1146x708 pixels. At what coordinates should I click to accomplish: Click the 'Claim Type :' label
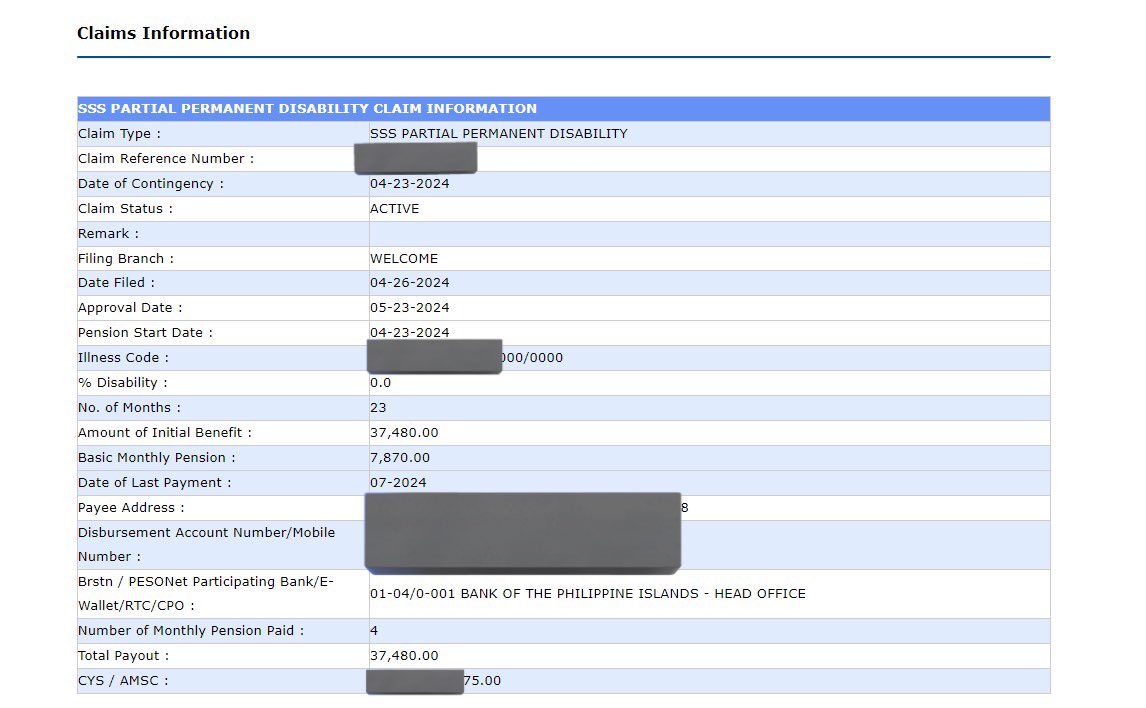pyautogui.click(x=120, y=134)
